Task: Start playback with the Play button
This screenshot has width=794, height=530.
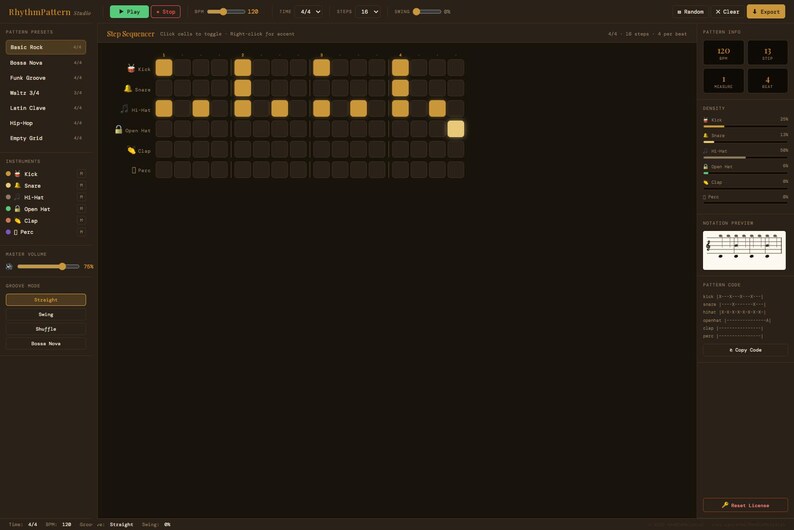Action: coord(129,12)
